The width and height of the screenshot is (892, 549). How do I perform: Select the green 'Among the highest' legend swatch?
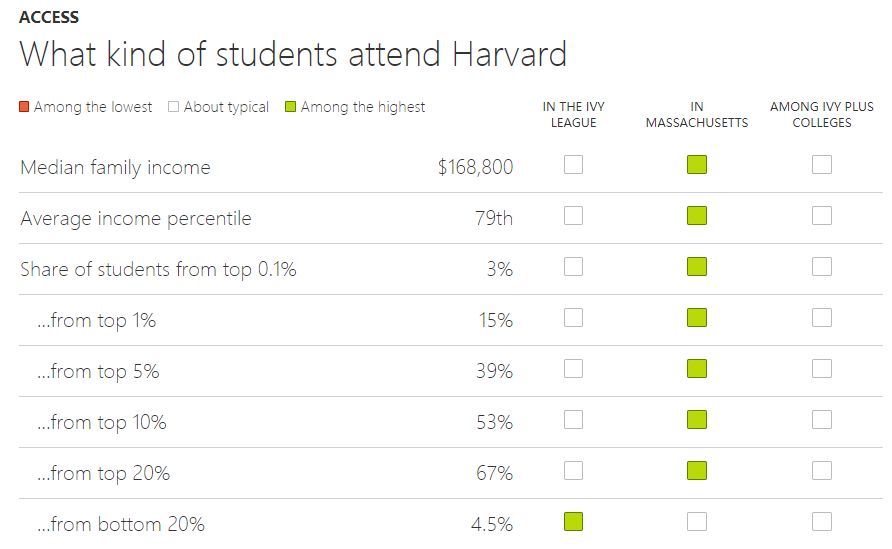[x=291, y=107]
